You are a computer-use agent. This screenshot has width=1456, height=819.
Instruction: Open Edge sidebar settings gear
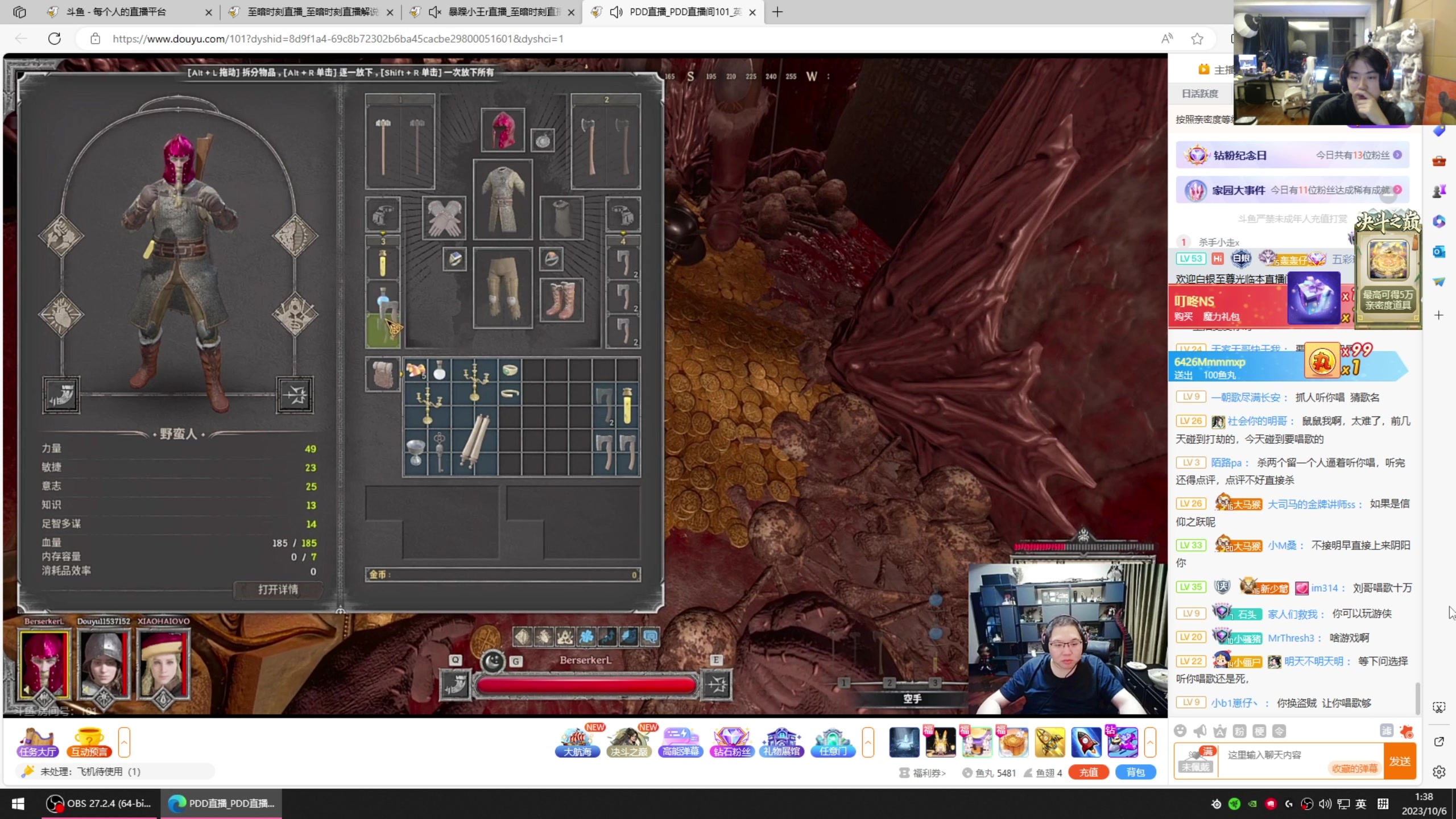pyautogui.click(x=1439, y=772)
